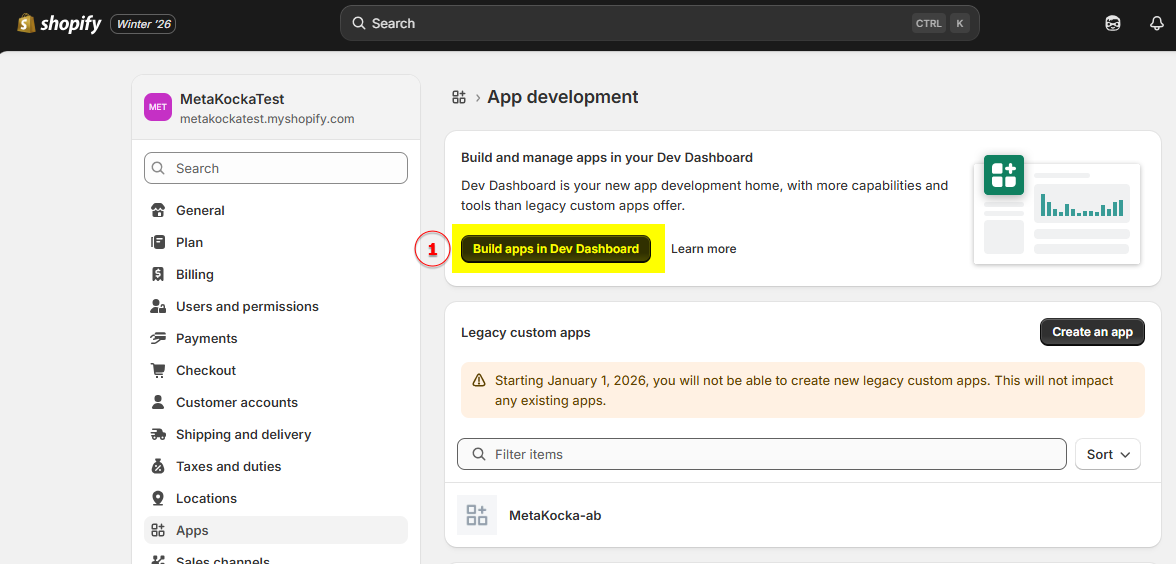Click the MetaKockaTest store name
This screenshot has height=564, width=1176.
(x=232, y=99)
